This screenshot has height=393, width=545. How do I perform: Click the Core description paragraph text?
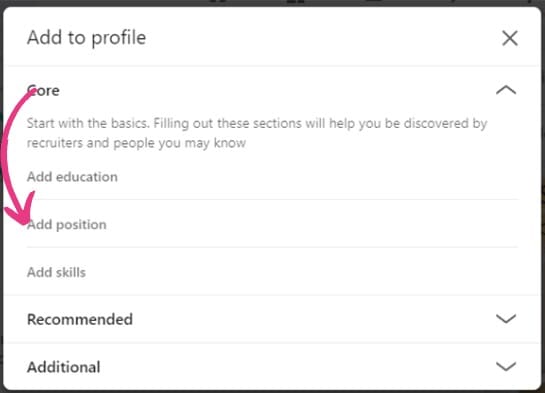[x=257, y=133]
